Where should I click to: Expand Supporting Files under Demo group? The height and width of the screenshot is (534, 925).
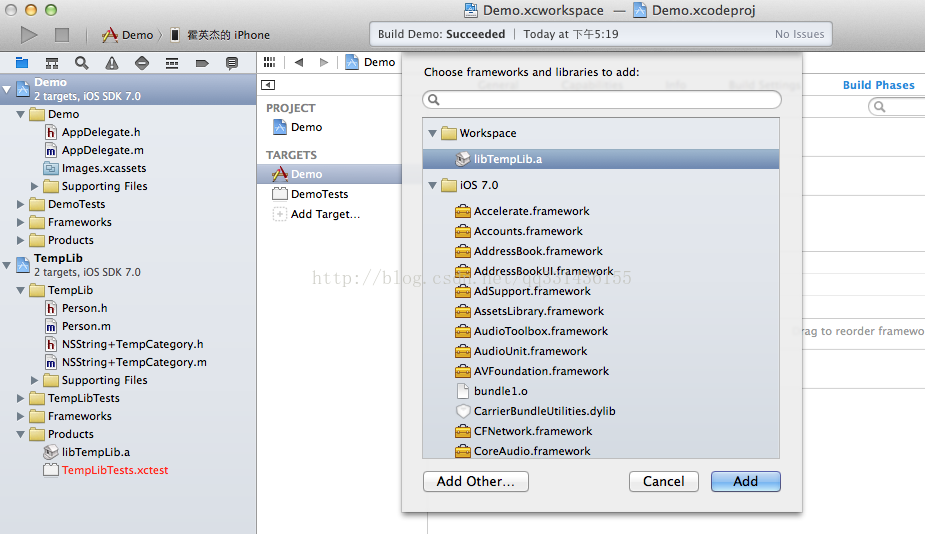click(x=34, y=186)
